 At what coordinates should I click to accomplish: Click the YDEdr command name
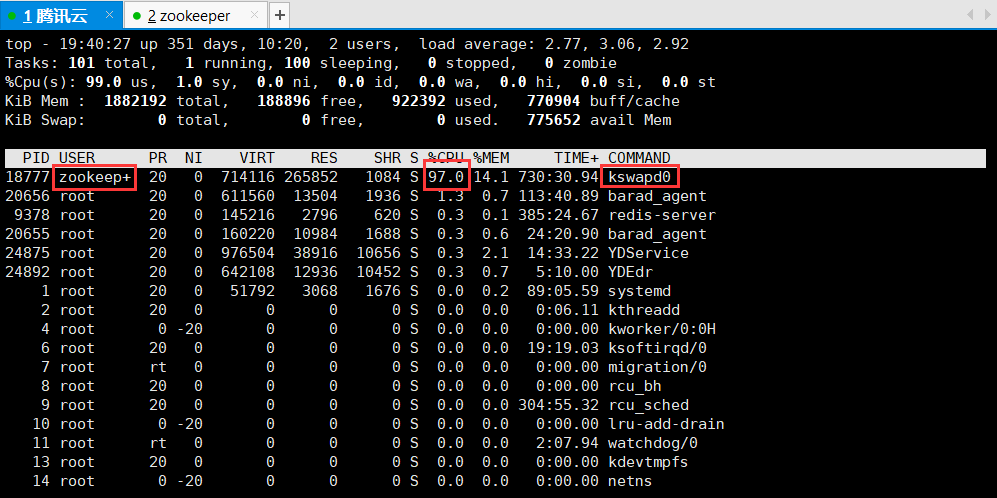coord(630,272)
